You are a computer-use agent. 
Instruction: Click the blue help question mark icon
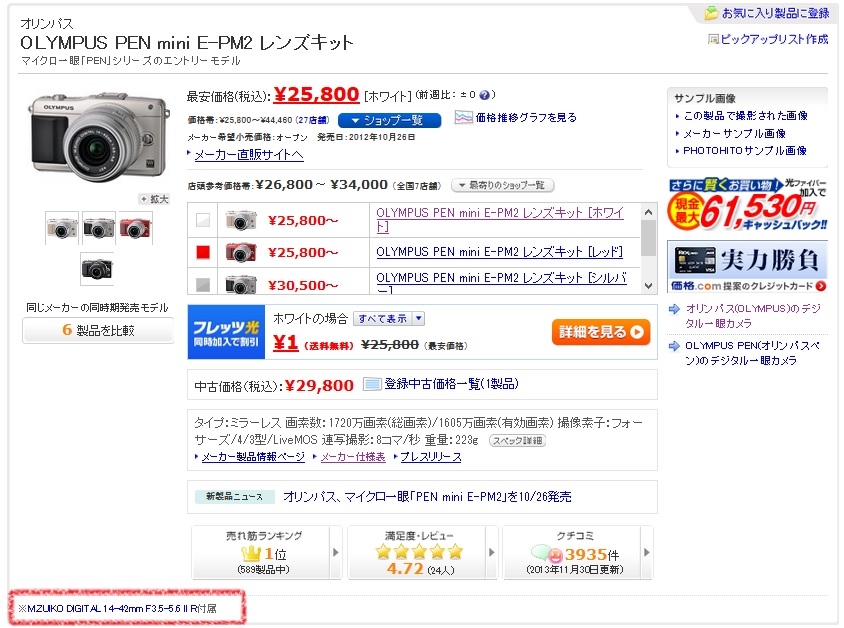[x=484, y=95]
